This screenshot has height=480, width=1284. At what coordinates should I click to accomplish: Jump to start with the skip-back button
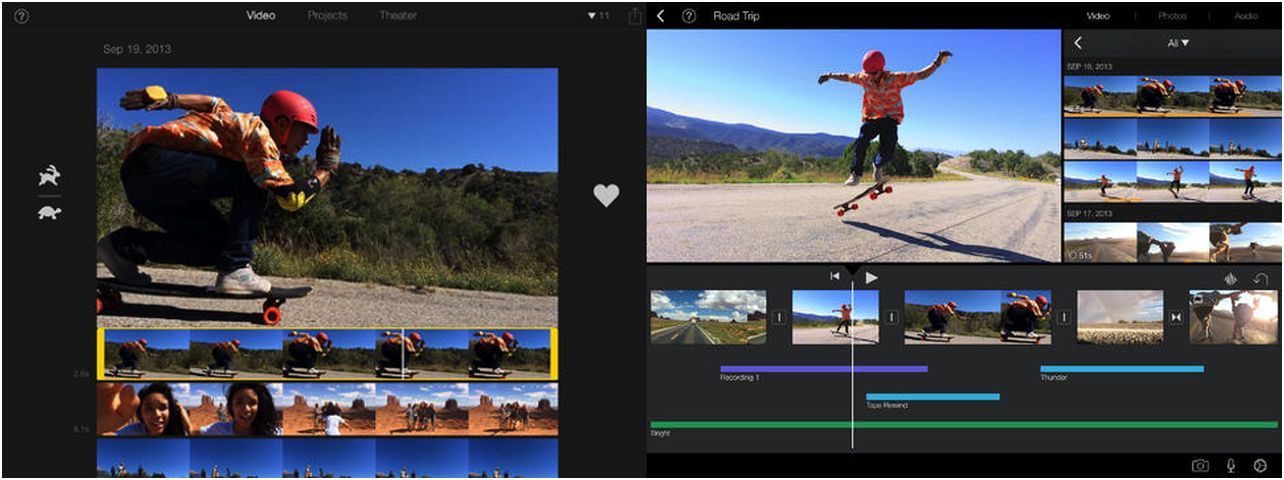tap(835, 277)
